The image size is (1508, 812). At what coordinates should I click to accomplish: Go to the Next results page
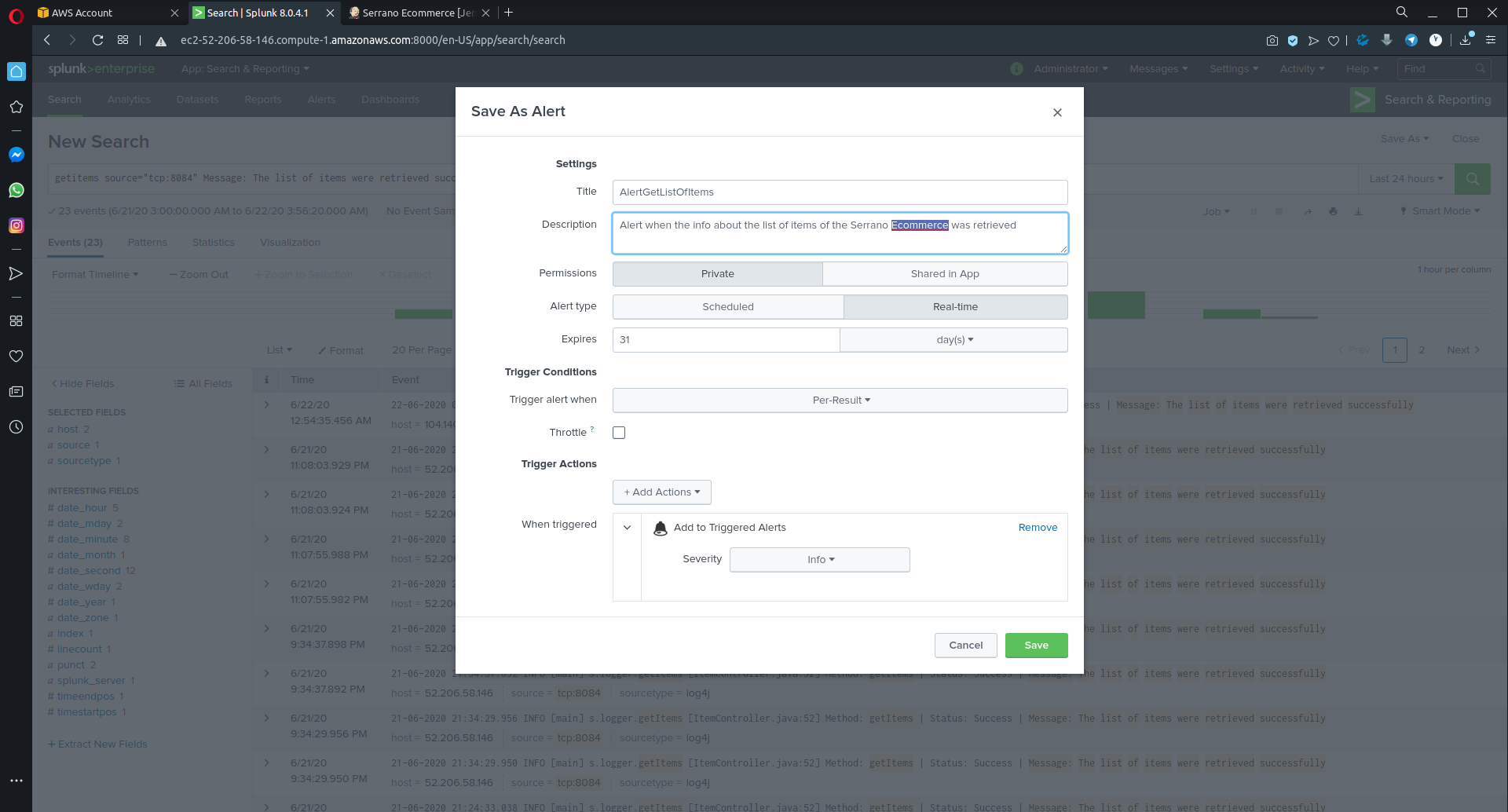[1463, 350]
